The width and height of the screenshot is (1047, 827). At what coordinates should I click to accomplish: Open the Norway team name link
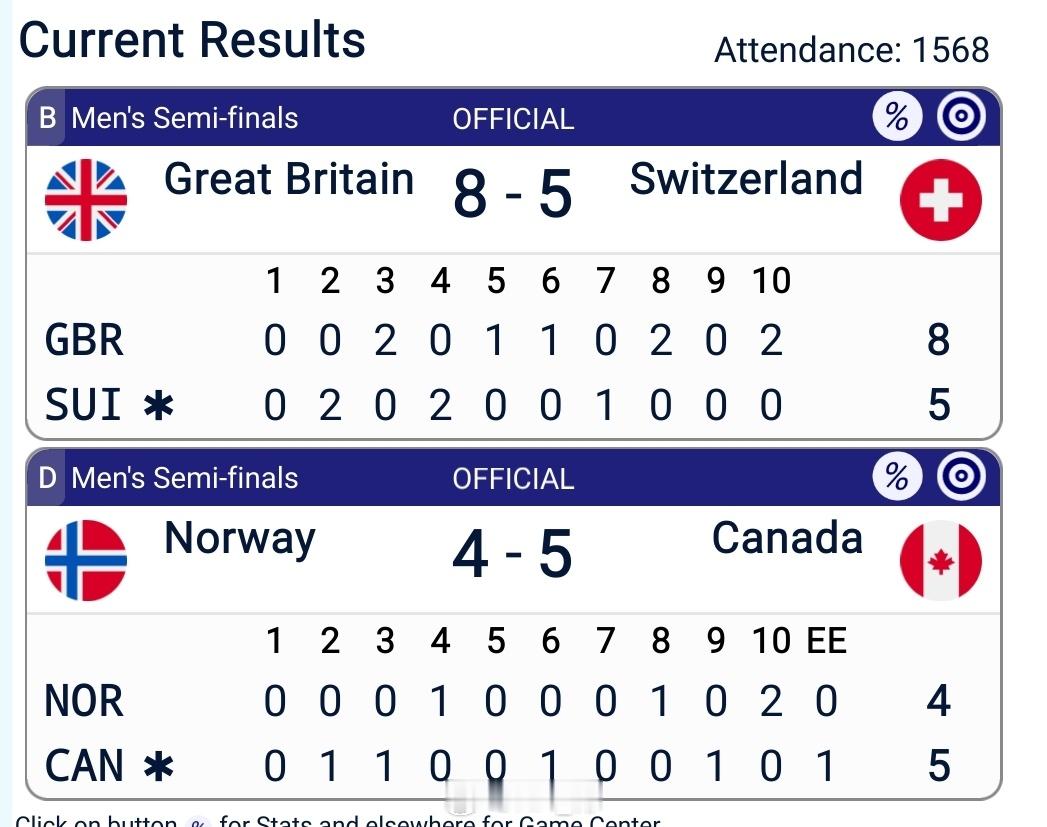pyautogui.click(x=240, y=539)
